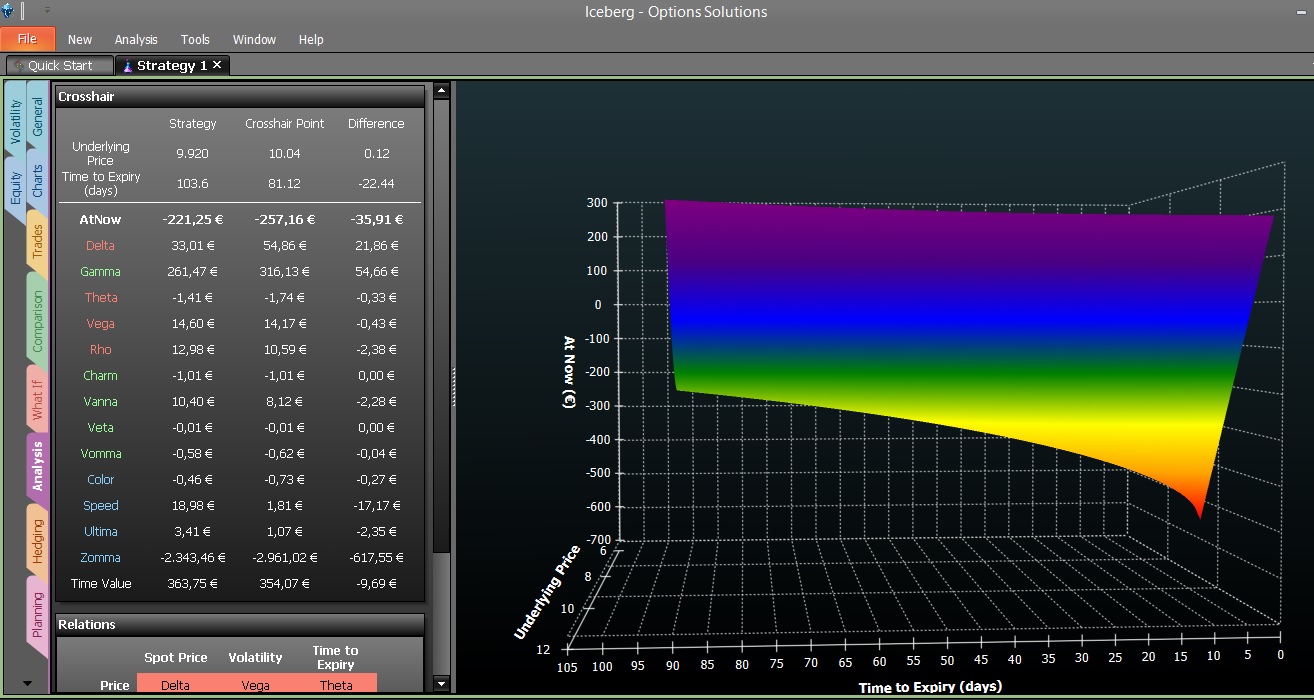Open the Analysis menu
Viewport: 1314px width, 700px height.
136,40
